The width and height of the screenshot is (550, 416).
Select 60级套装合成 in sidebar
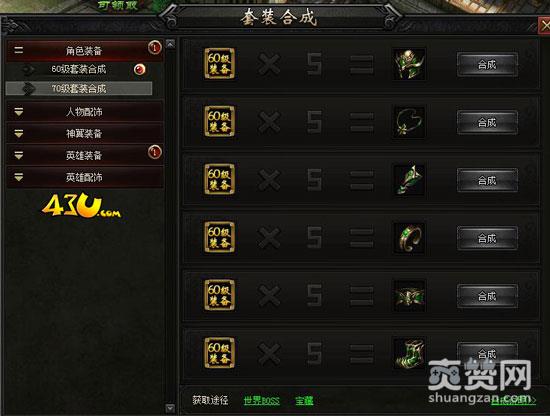point(79,69)
